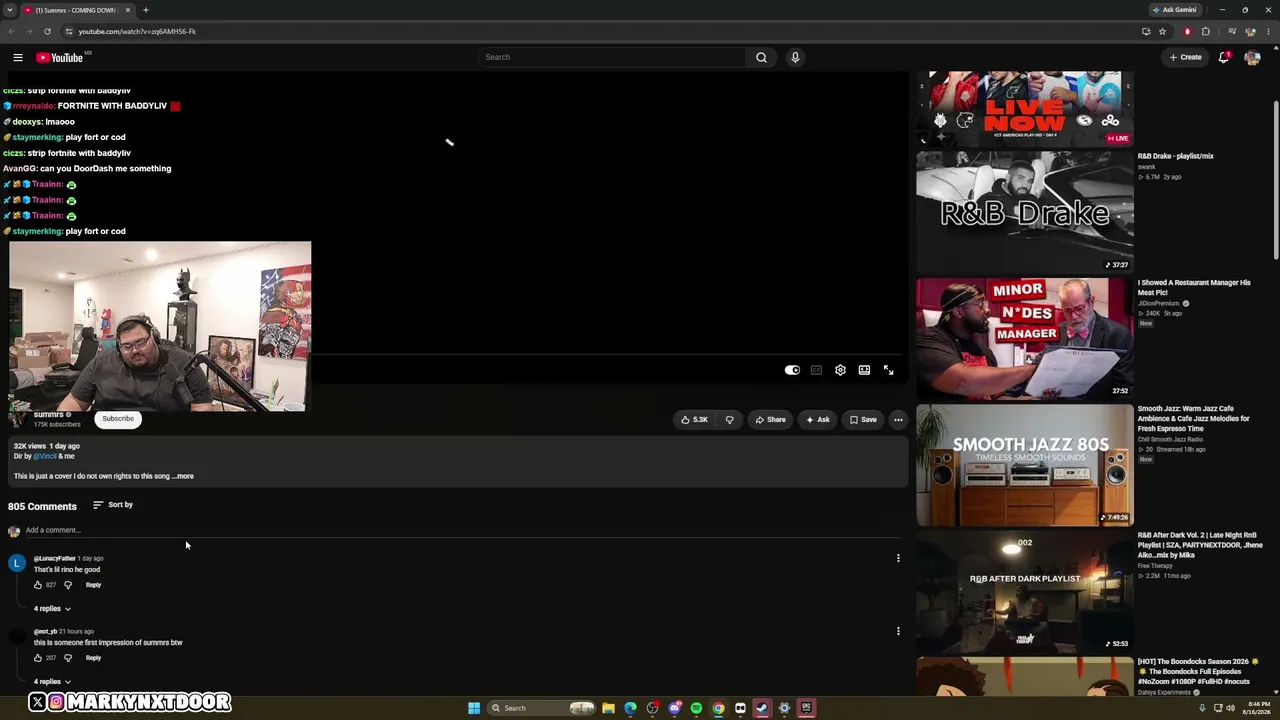Open File Explorer from the taskbar
Viewport: 1280px width, 720px height.
pos(608,708)
